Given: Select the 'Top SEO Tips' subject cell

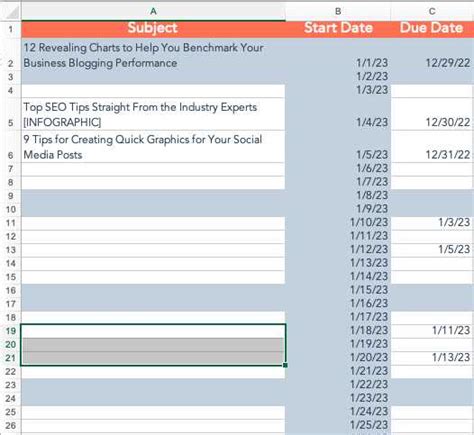Looking at the screenshot, I should click(153, 114).
